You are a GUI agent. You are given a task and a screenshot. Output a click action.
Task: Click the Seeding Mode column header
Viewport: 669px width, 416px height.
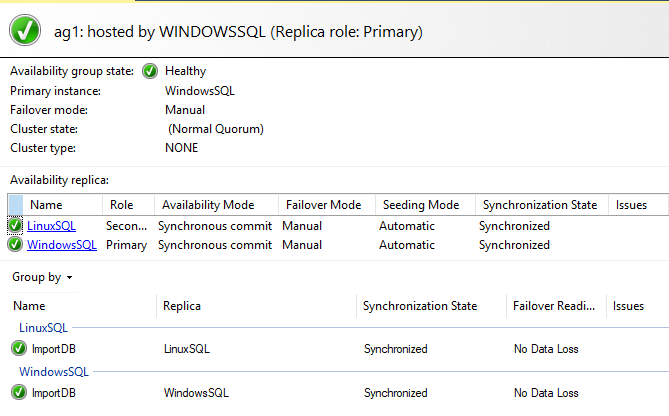pyautogui.click(x=420, y=205)
